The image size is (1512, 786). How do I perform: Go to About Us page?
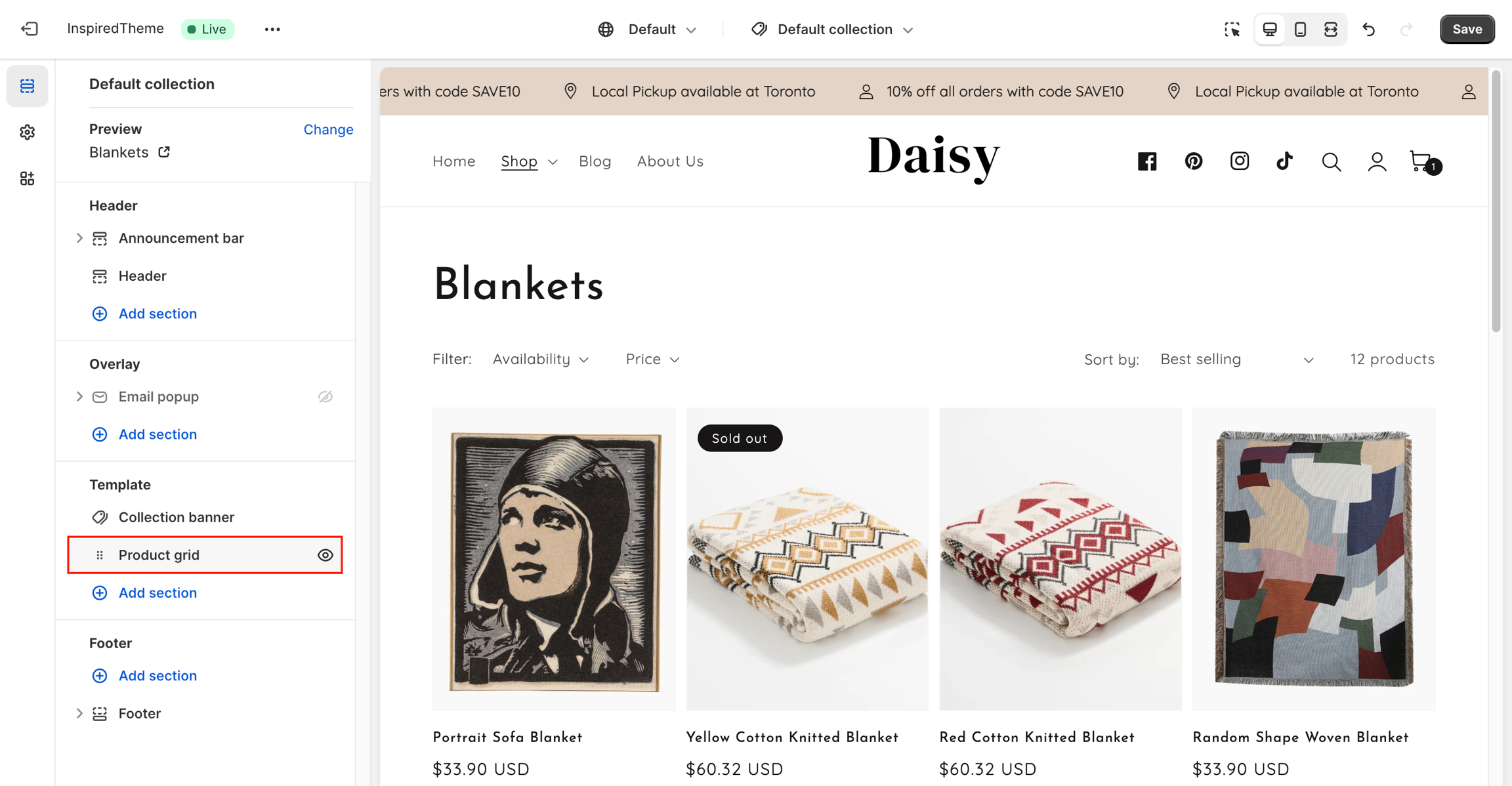tap(669, 161)
